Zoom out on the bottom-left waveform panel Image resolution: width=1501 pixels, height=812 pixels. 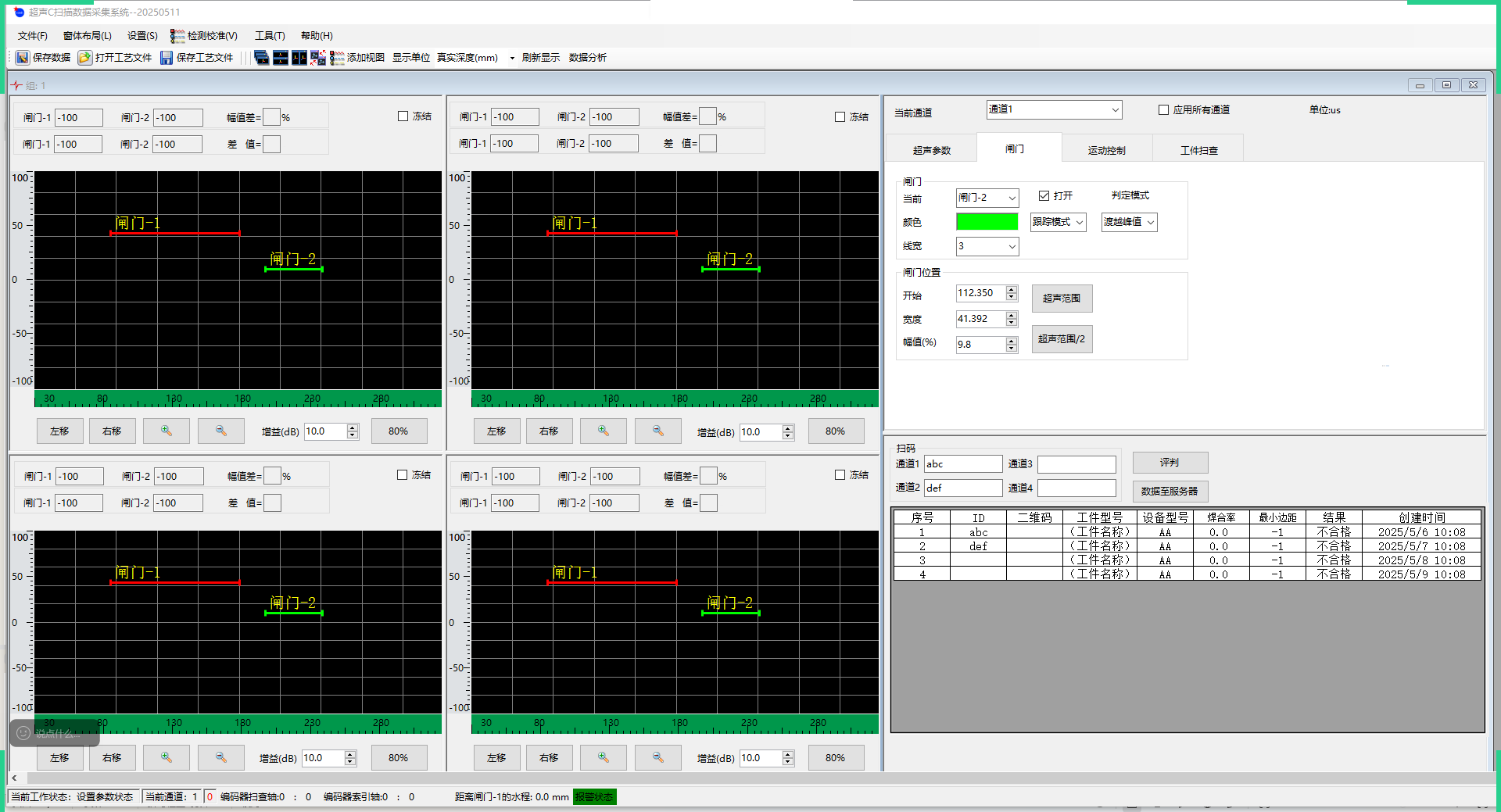point(221,758)
